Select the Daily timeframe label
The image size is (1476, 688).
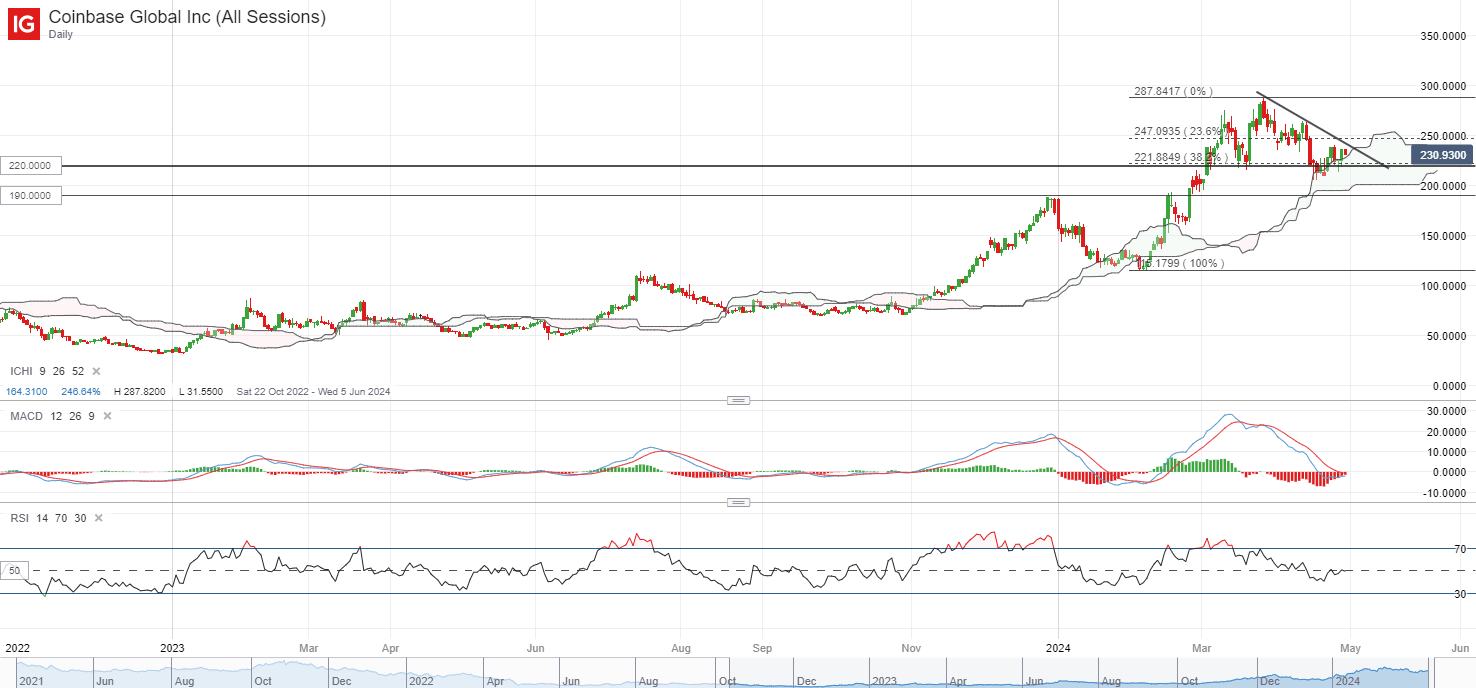62,33
